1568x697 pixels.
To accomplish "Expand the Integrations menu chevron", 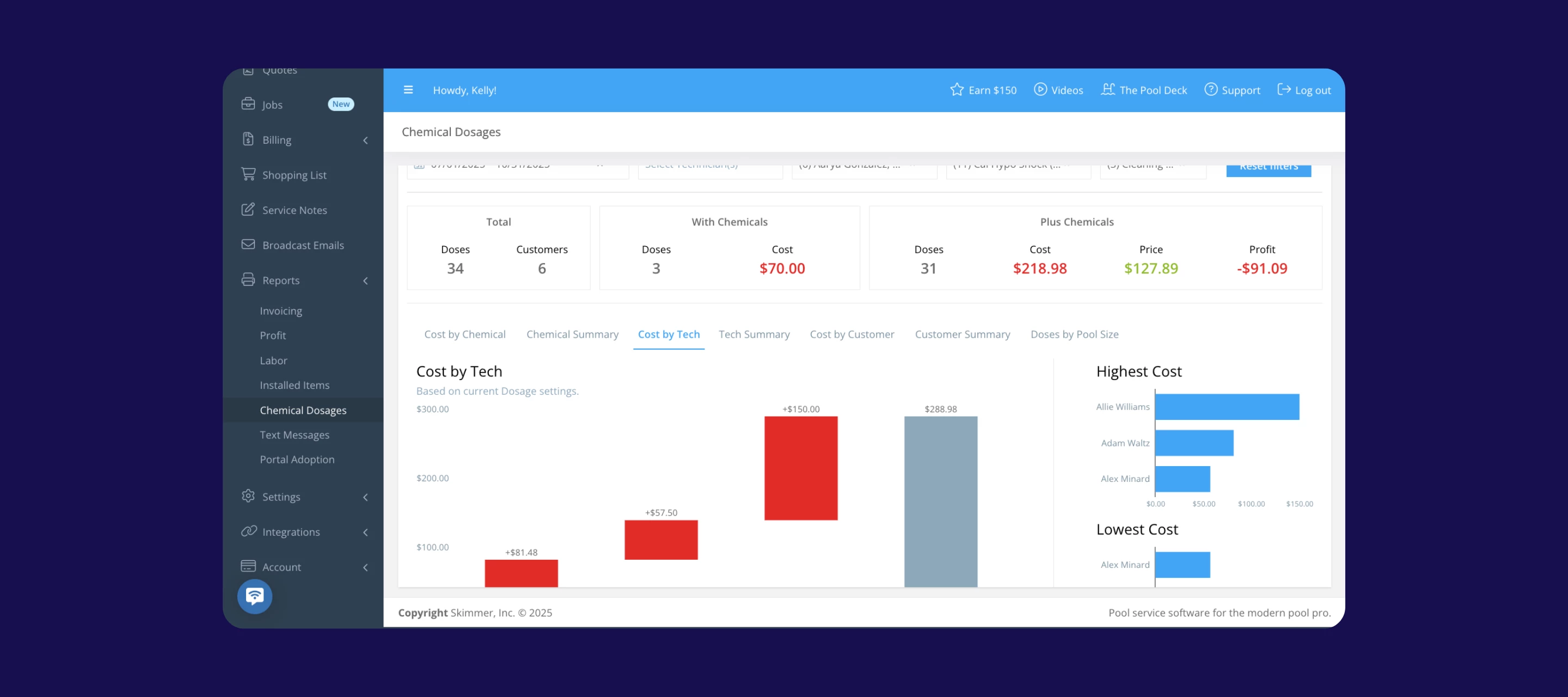I will coord(365,533).
